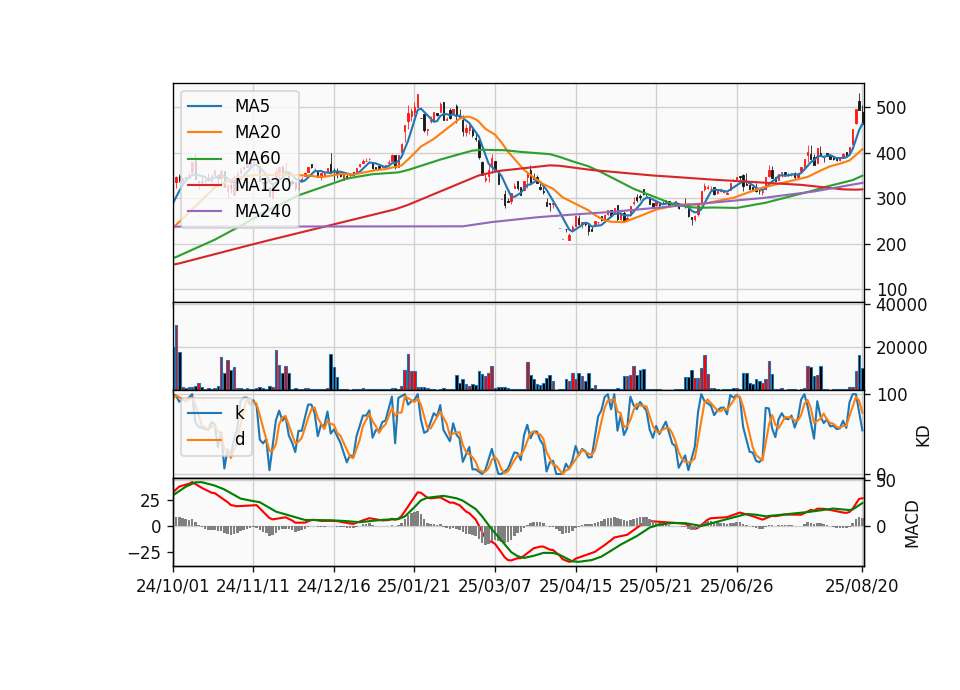The image size is (960, 690).
Task: Click the MA240 legend label
Action: (x=263, y=211)
